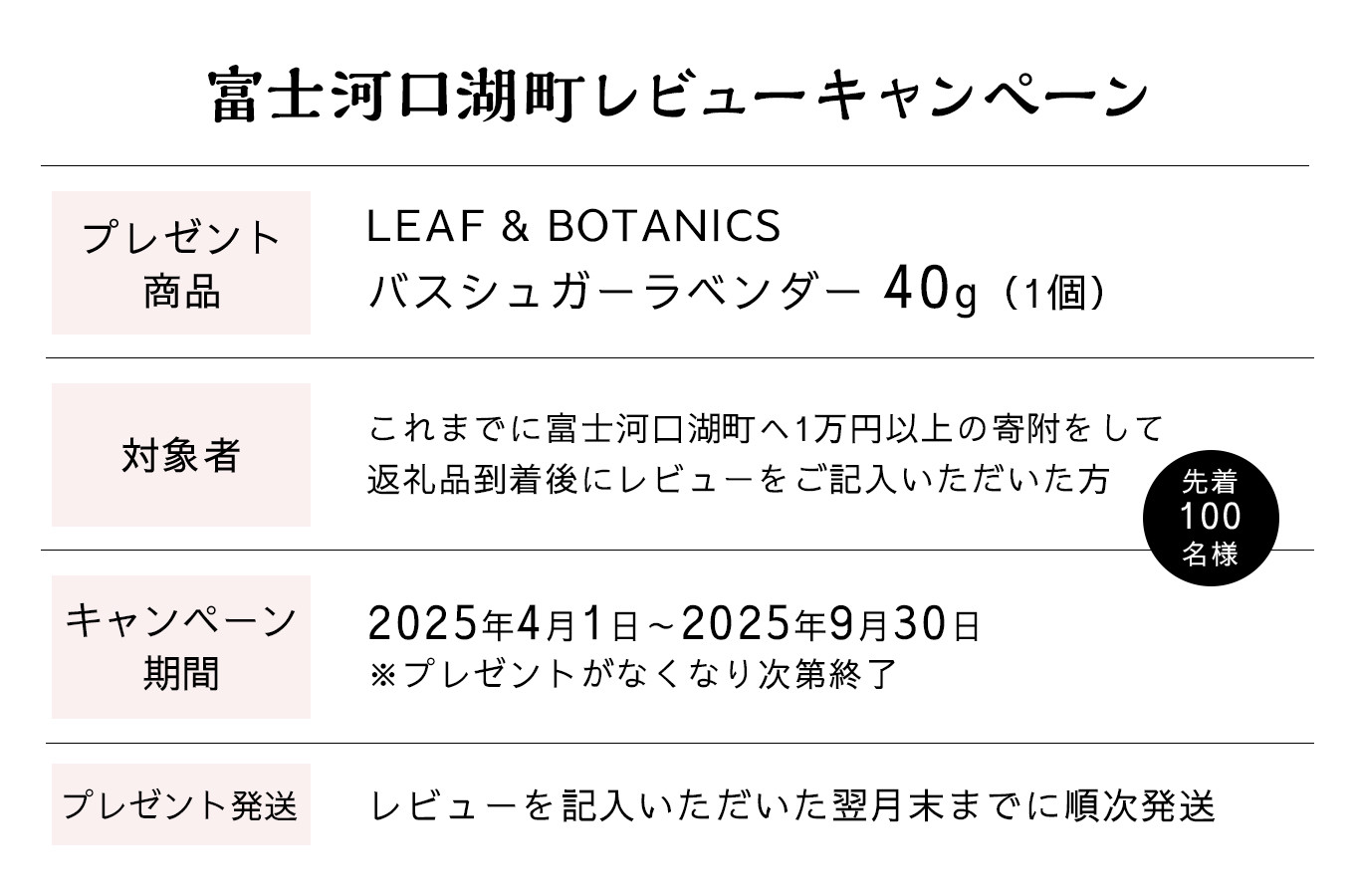Click the ※プレゼントがなくなり次第終了 note
Image resolution: width=1354 pixels, height=896 pixels.
(633, 674)
